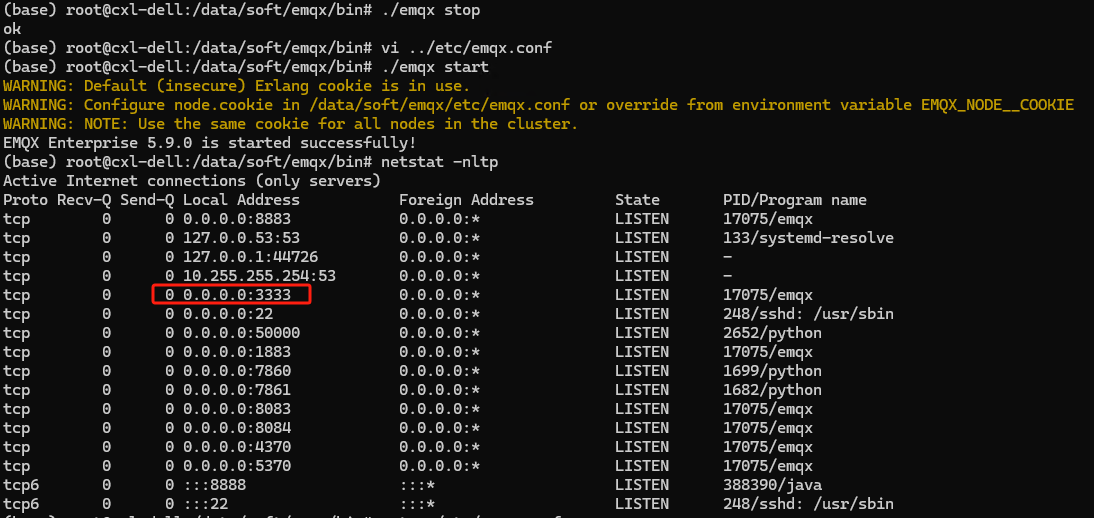The width and height of the screenshot is (1094, 518).
Task: Click the './emqx stop' command text
Action: coord(430,10)
